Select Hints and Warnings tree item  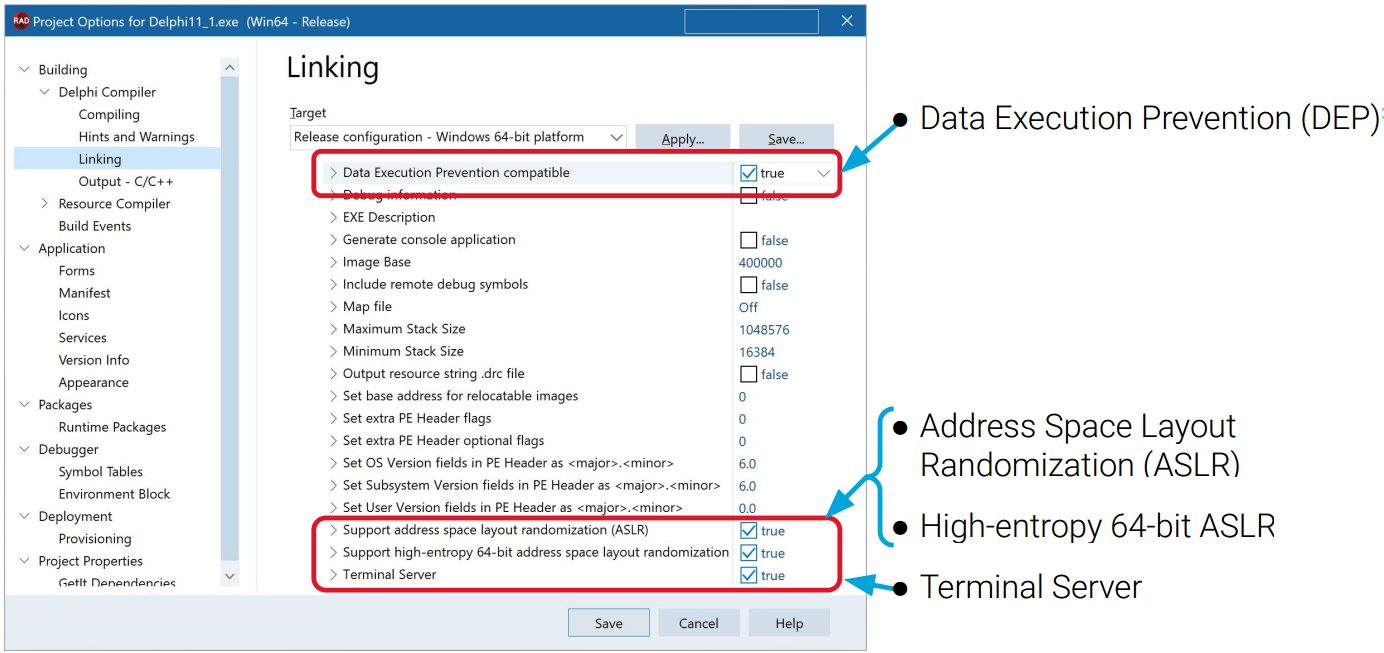click(136, 137)
